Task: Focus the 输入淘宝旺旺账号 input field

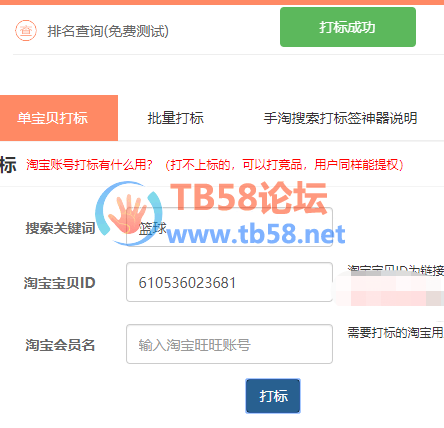Action: [x=229, y=344]
